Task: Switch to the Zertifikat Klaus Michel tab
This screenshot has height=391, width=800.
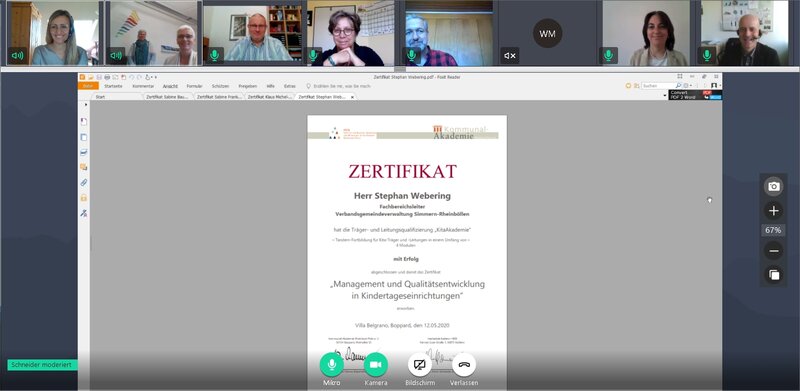Action: pyautogui.click(x=270, y=96)
